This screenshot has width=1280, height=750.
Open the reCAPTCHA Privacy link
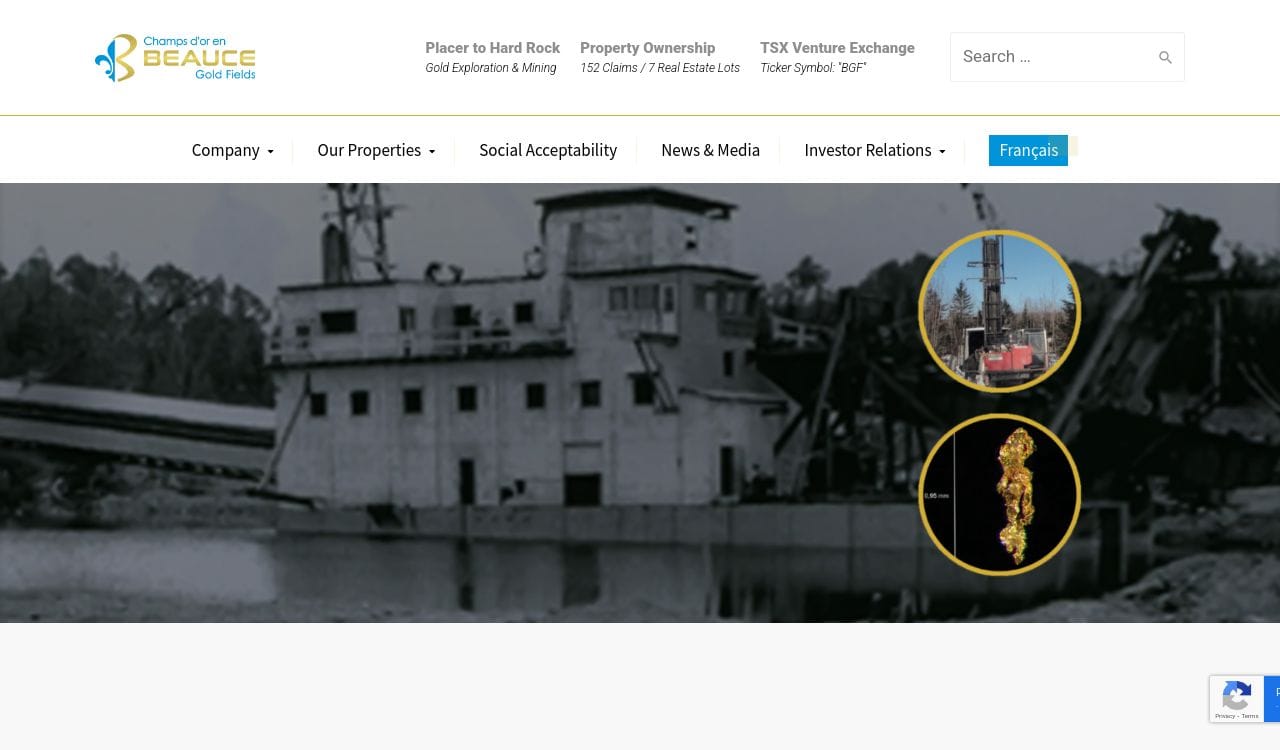coord(1224,716)
